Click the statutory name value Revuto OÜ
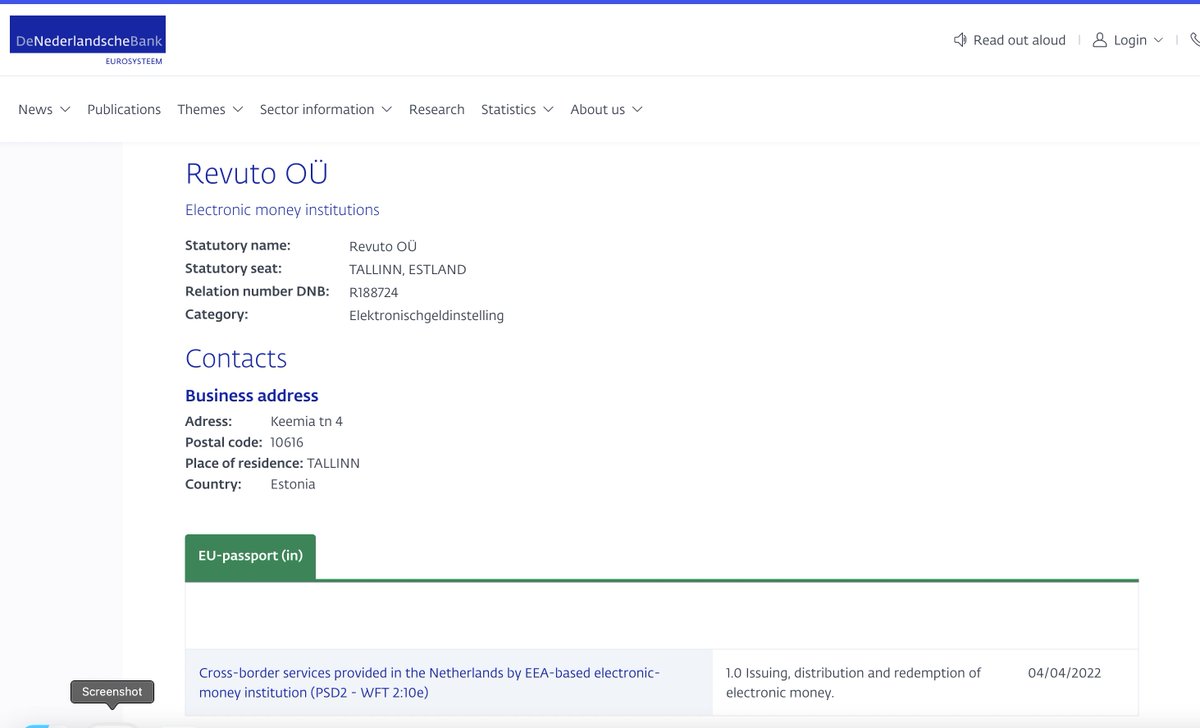 [383, 246]
